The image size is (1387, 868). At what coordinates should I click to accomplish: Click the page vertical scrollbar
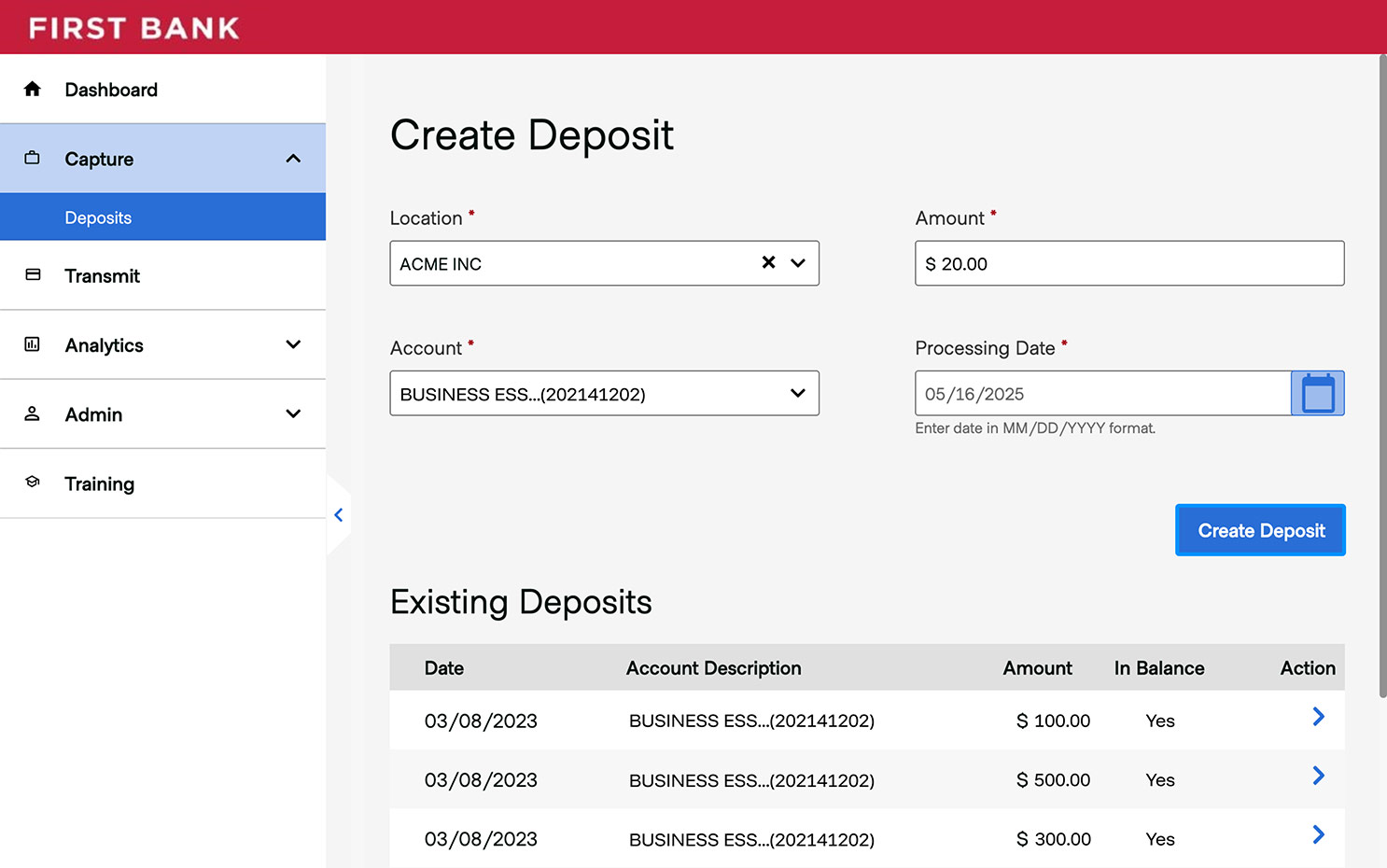1382,376
